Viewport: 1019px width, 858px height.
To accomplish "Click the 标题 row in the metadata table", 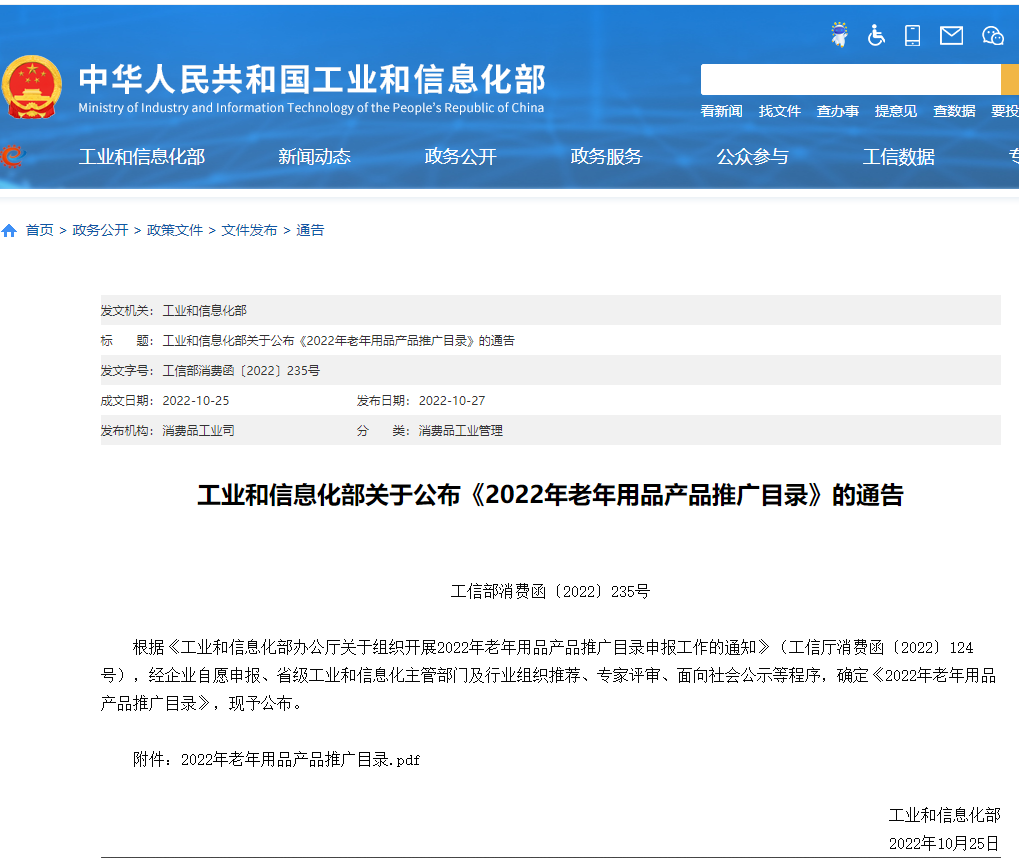I will pos(550,340).
